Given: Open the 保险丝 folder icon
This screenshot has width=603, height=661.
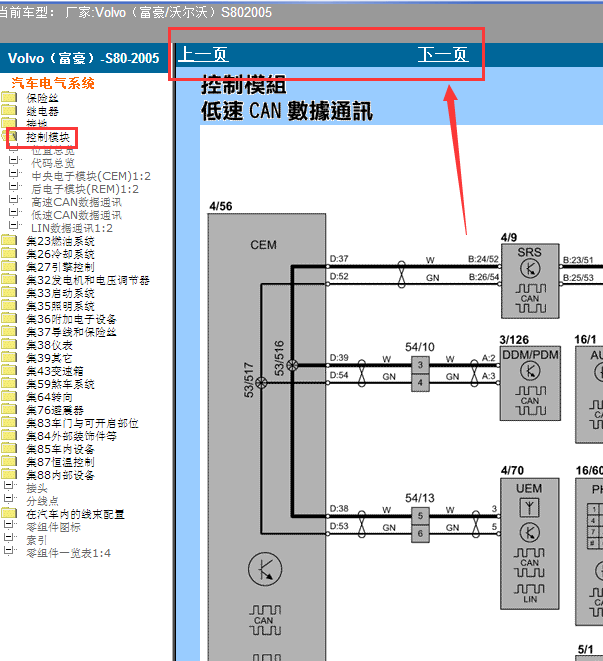Looking at the screenshot, I should (9, 97).
